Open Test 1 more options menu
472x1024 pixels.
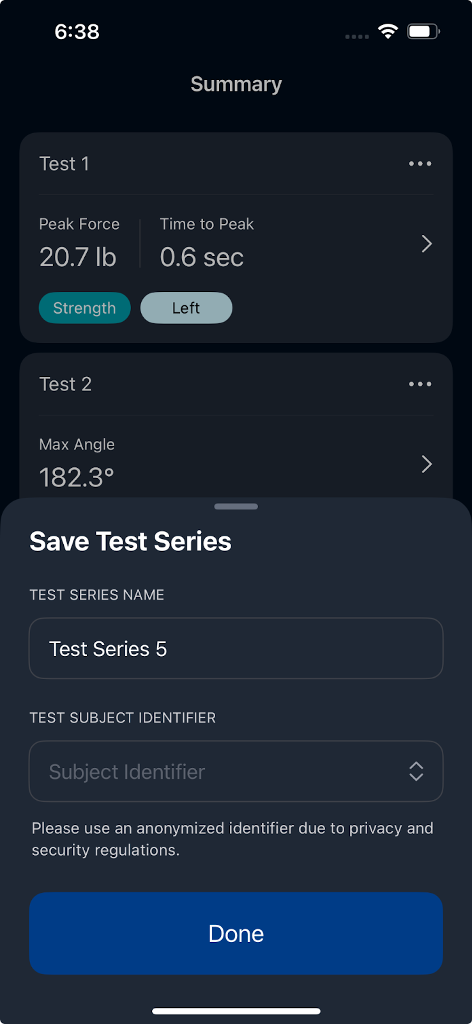(420, 164)
